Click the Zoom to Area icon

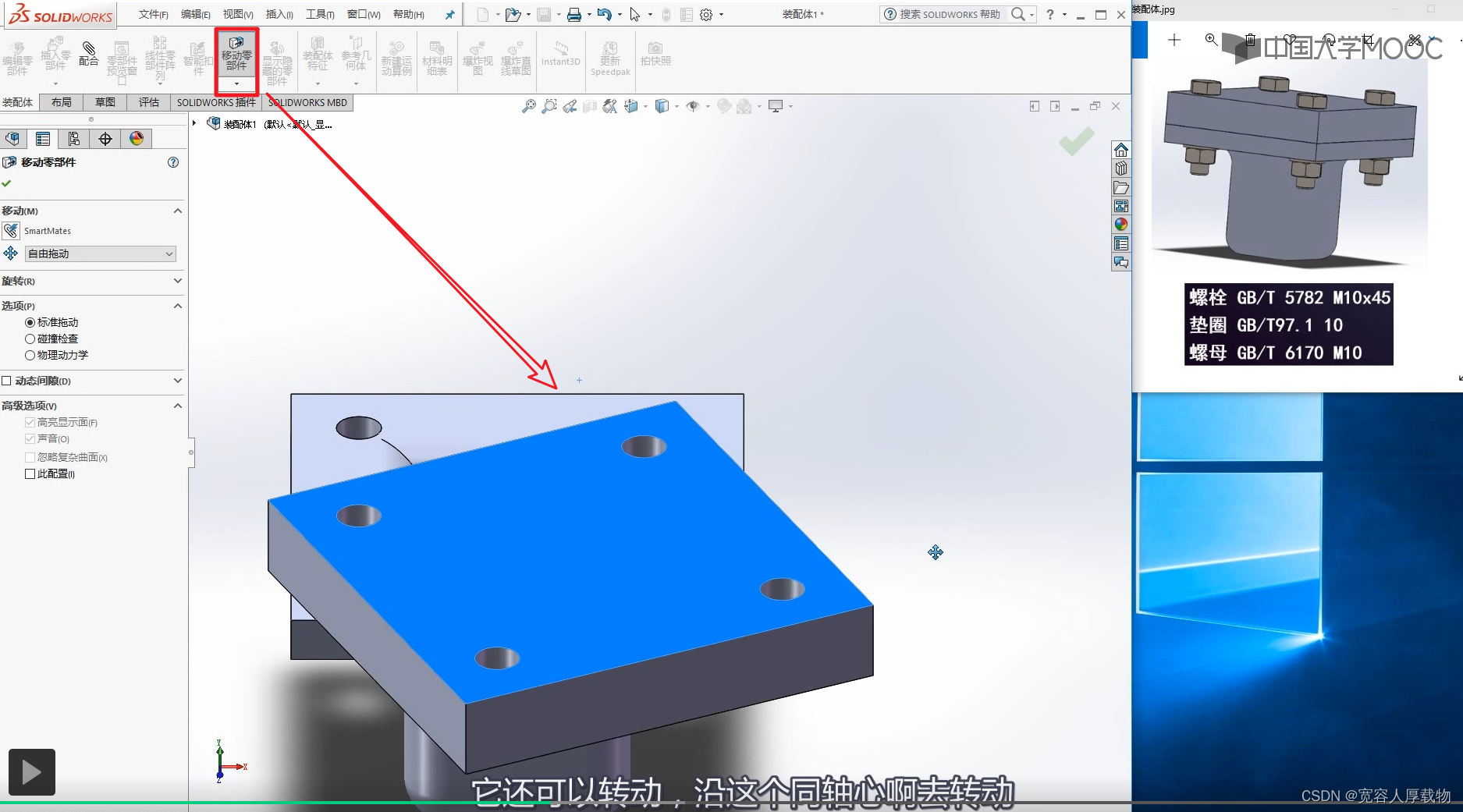point(549,106)
